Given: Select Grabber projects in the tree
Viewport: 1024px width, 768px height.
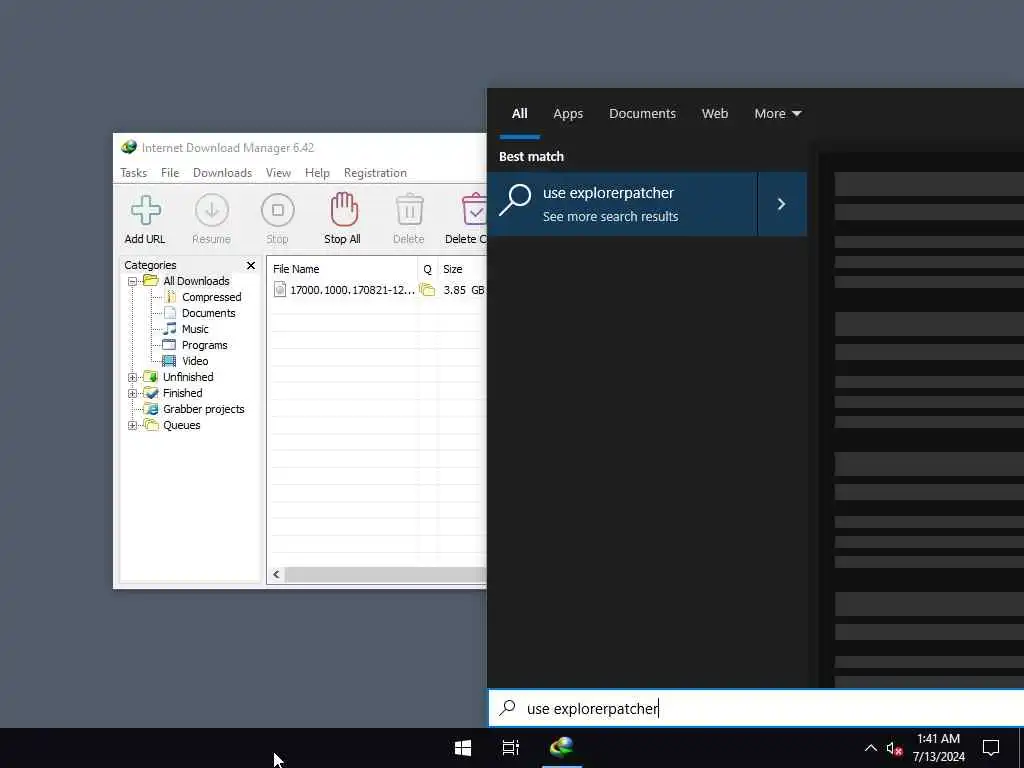Looking at the screenshot, I should (x=203, y=409).
